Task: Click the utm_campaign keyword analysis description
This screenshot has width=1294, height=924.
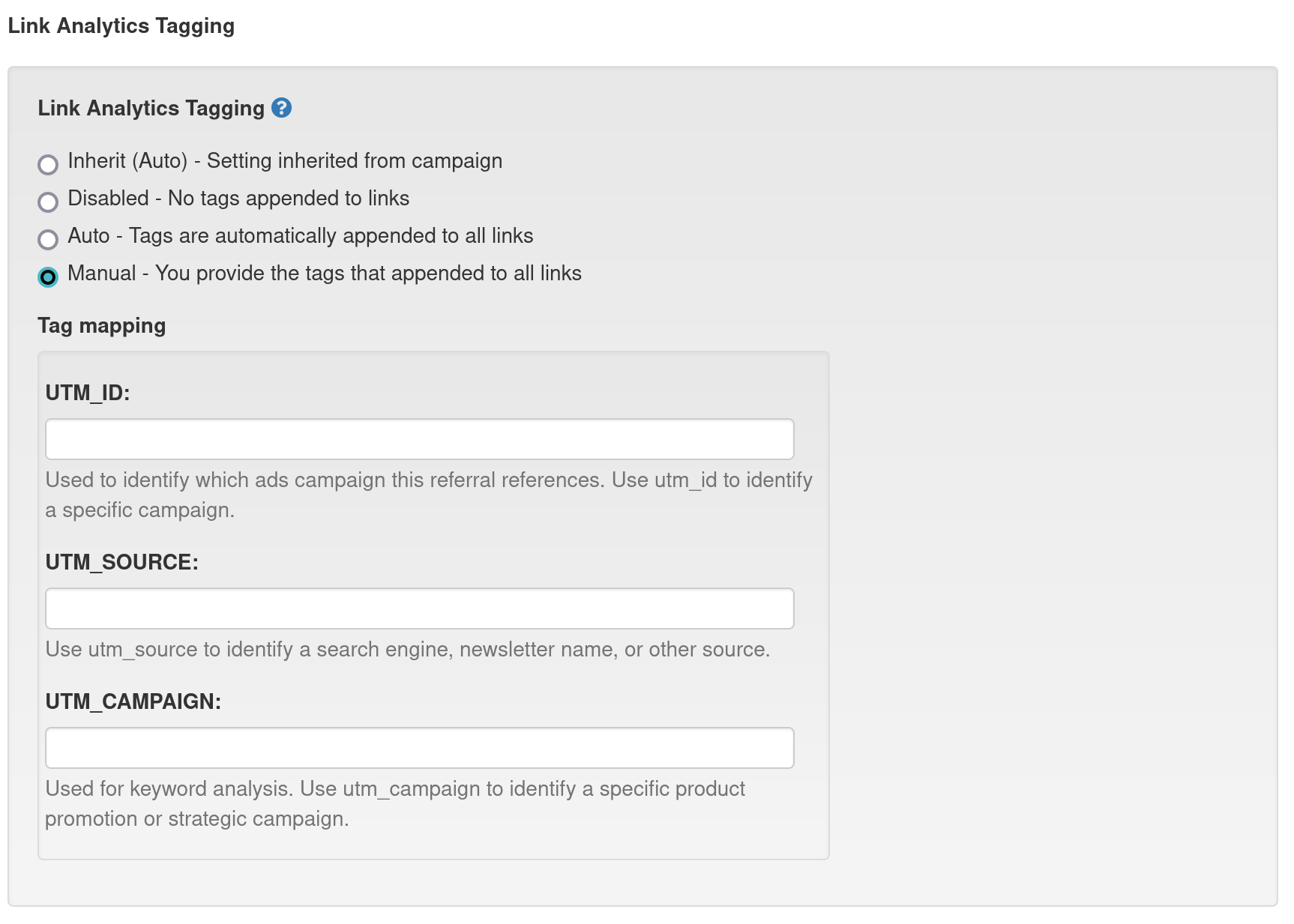Action: (x=394, y=803)
